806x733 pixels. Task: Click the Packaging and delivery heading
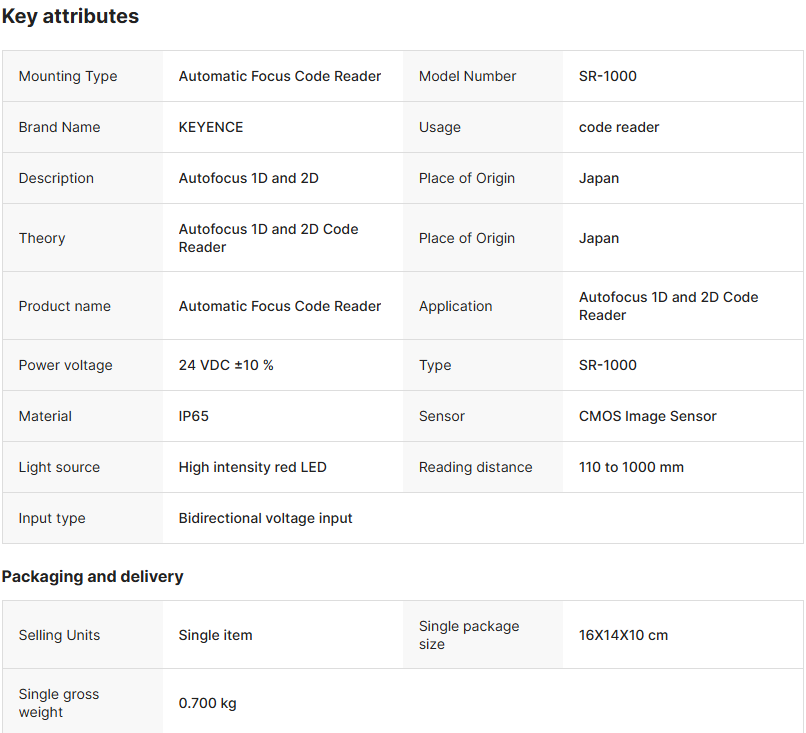92,577
